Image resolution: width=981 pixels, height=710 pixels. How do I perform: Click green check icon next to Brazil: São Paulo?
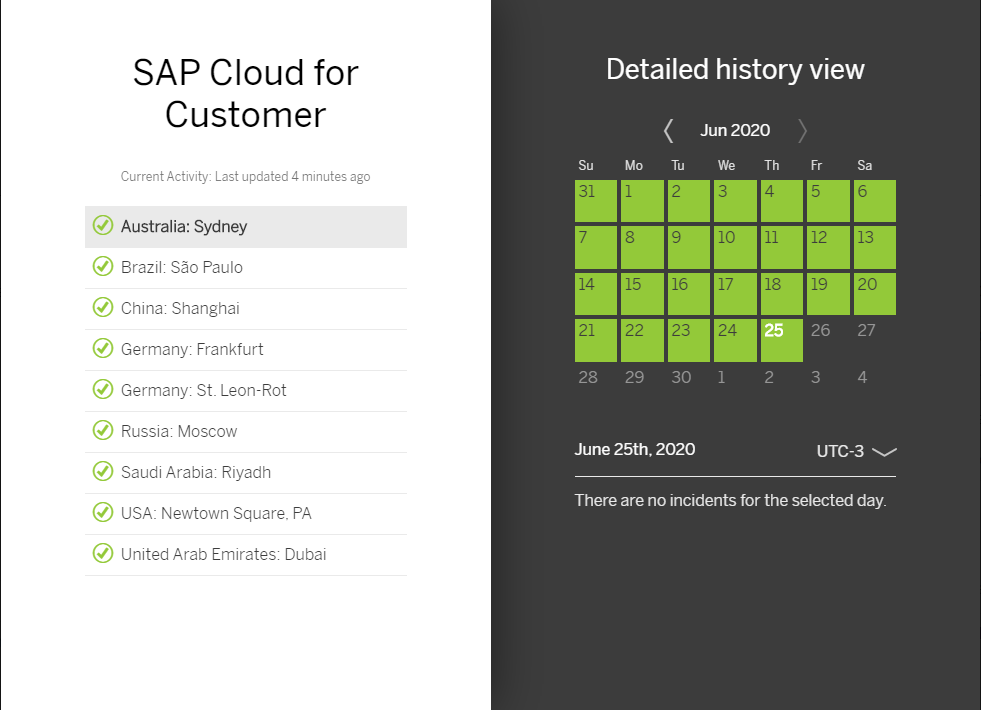pos(103,266)
